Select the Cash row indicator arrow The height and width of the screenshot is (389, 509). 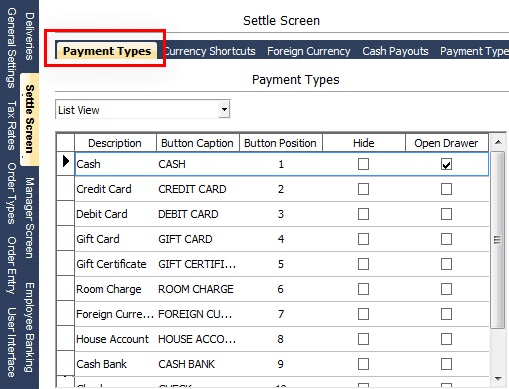pyautogui.click(x=66, y=162)
